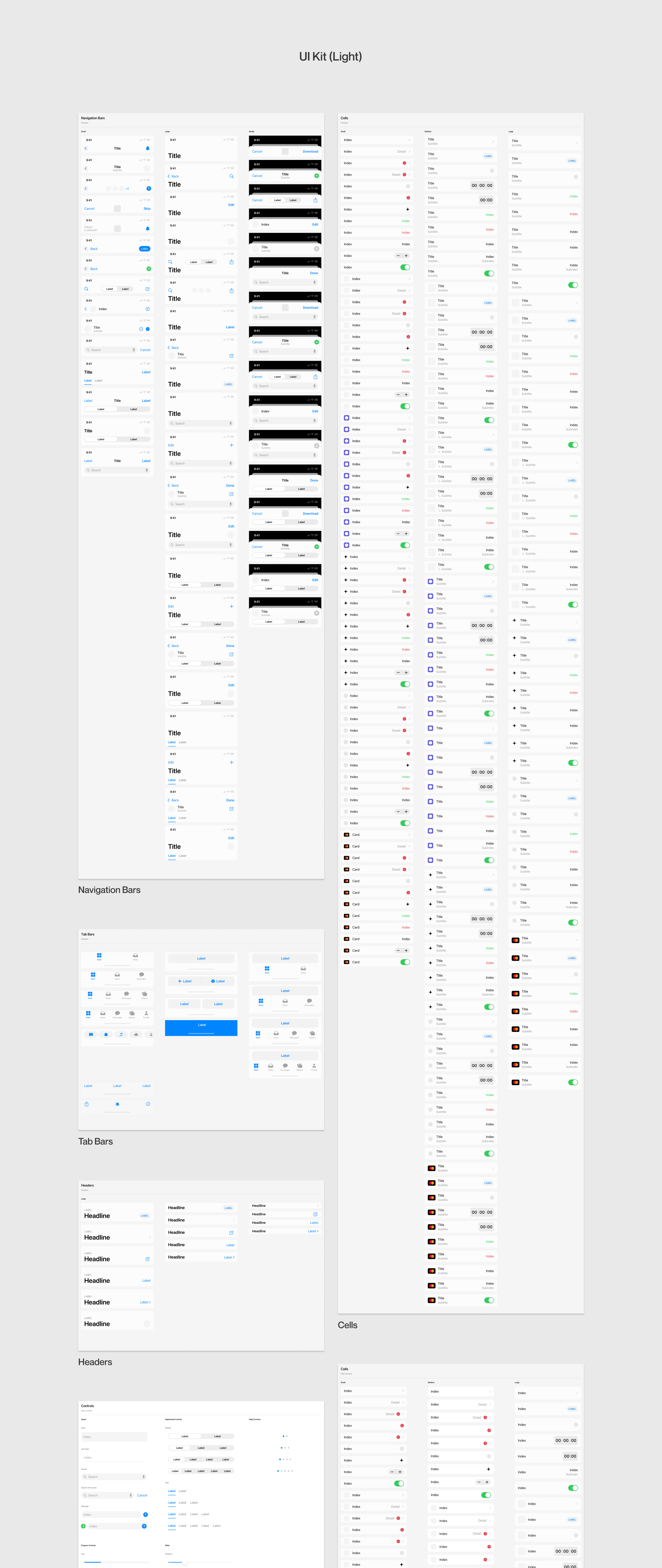Click blue ellipsis icon in Title Subtitle nav bar
Image resolution: width=662 pixels, height=1568 pixels.
147,329
